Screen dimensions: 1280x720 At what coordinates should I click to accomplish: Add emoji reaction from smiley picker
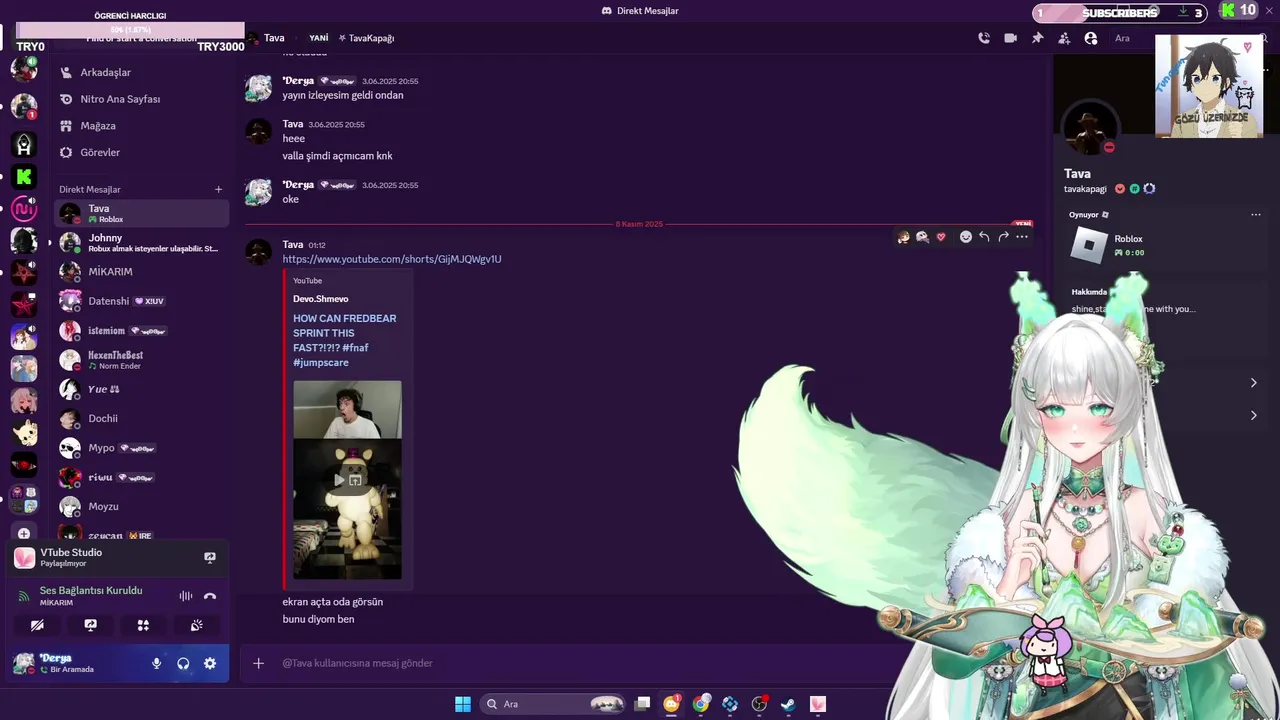pyautogui.click(x=965, y=237)
